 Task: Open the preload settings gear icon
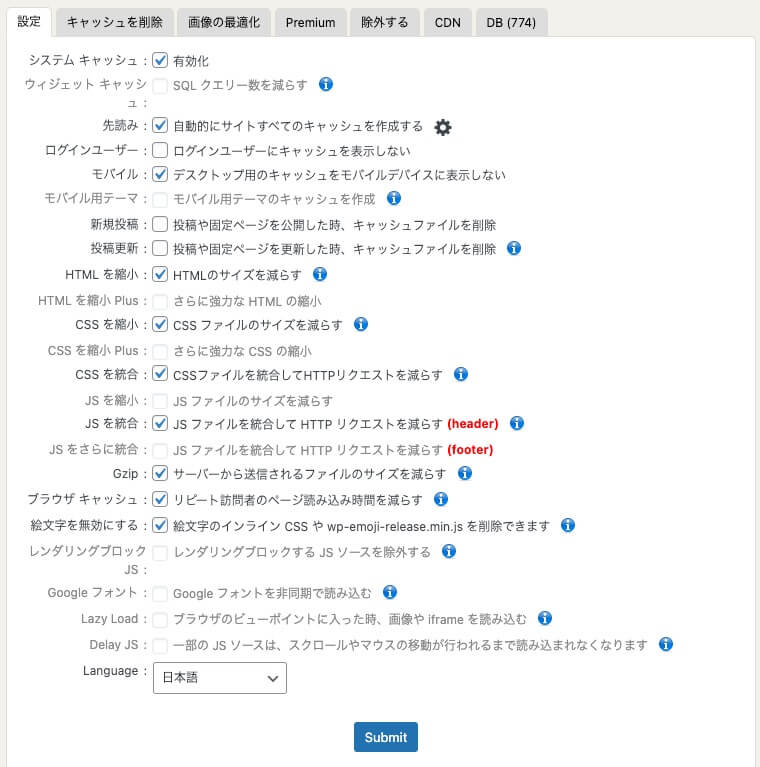coord(443,127)
